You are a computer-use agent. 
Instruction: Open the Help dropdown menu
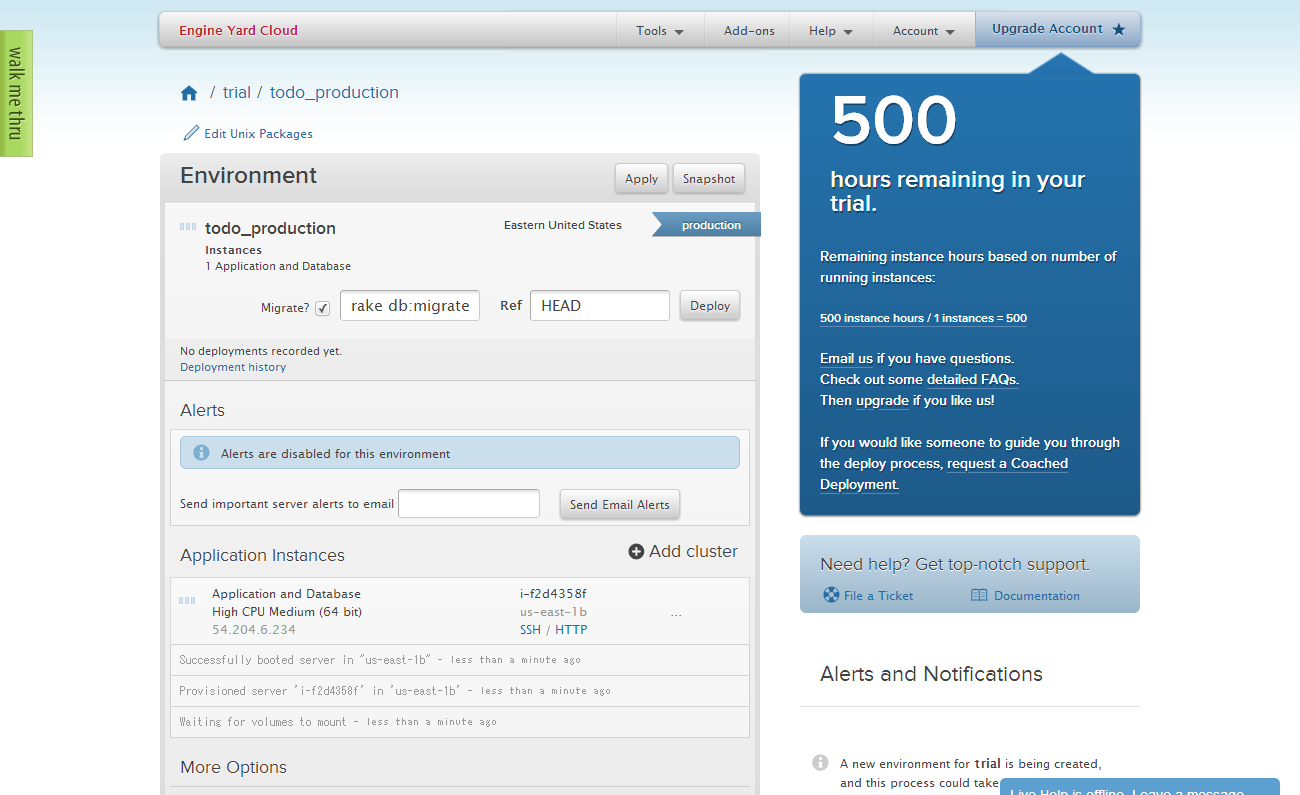[x=831, y=31]
